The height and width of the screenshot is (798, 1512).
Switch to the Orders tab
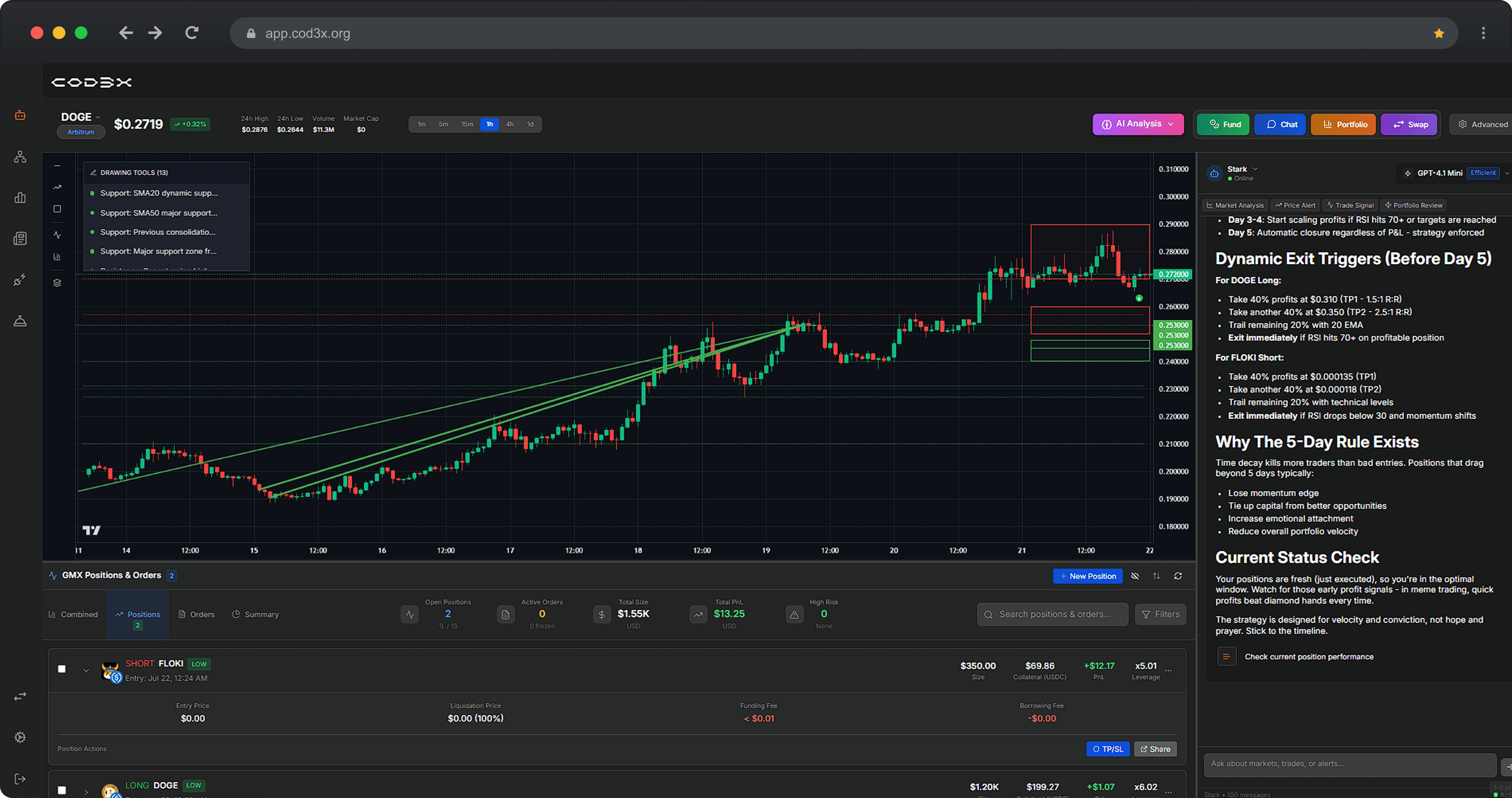[196, 614]
